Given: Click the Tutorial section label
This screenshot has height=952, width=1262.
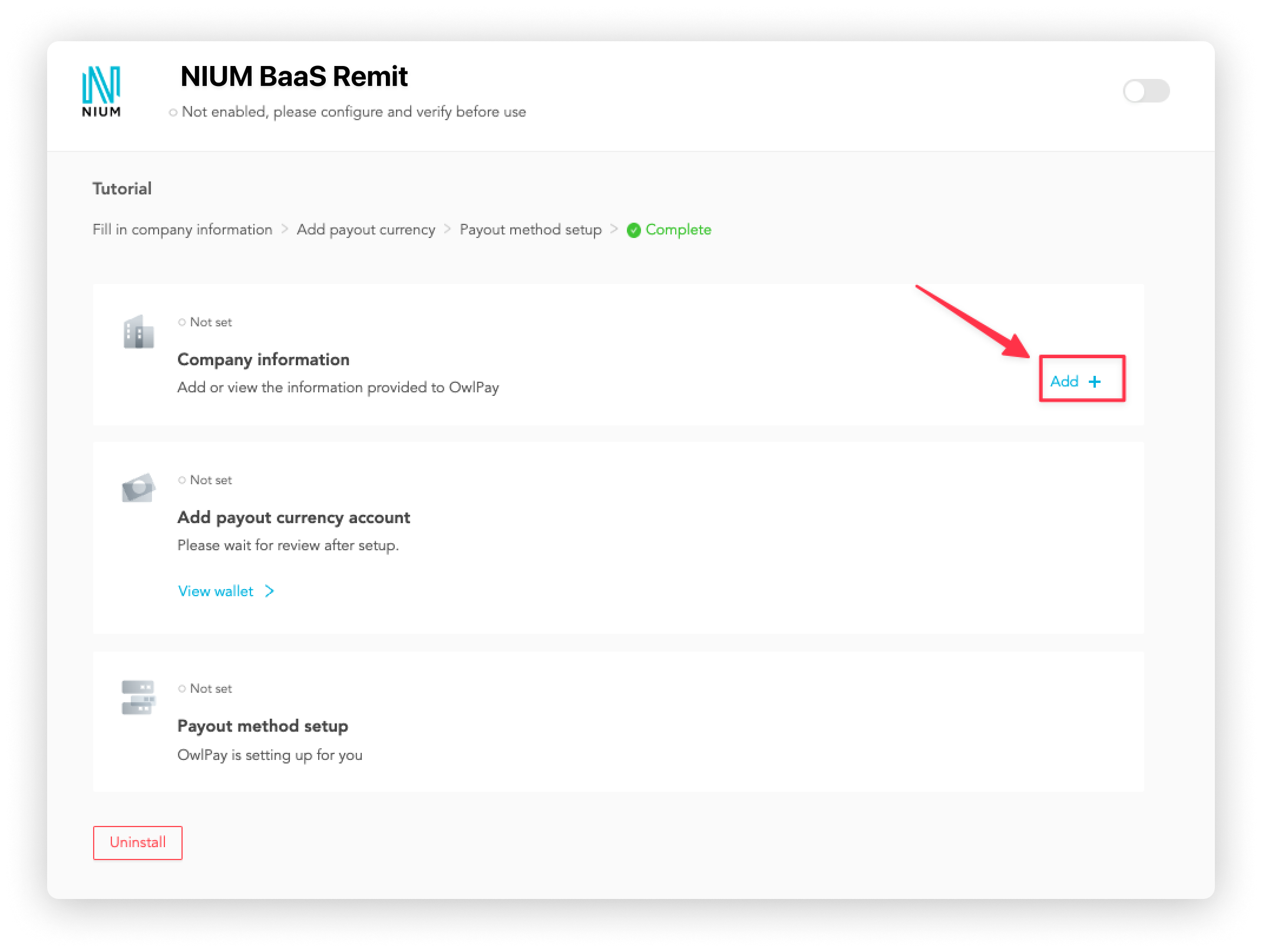Looking at the screenshot, I should tap(122, 189).
